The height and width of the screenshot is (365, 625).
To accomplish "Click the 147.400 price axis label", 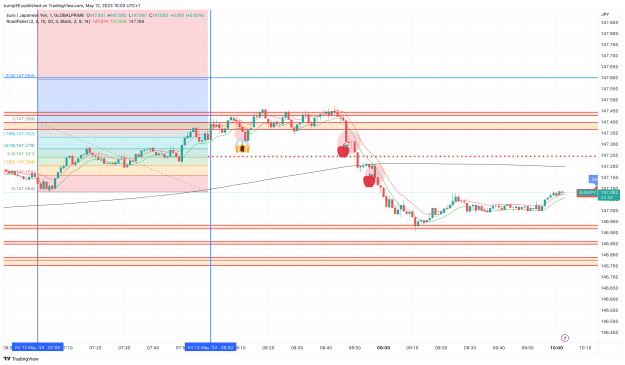I will coord(609,122).
